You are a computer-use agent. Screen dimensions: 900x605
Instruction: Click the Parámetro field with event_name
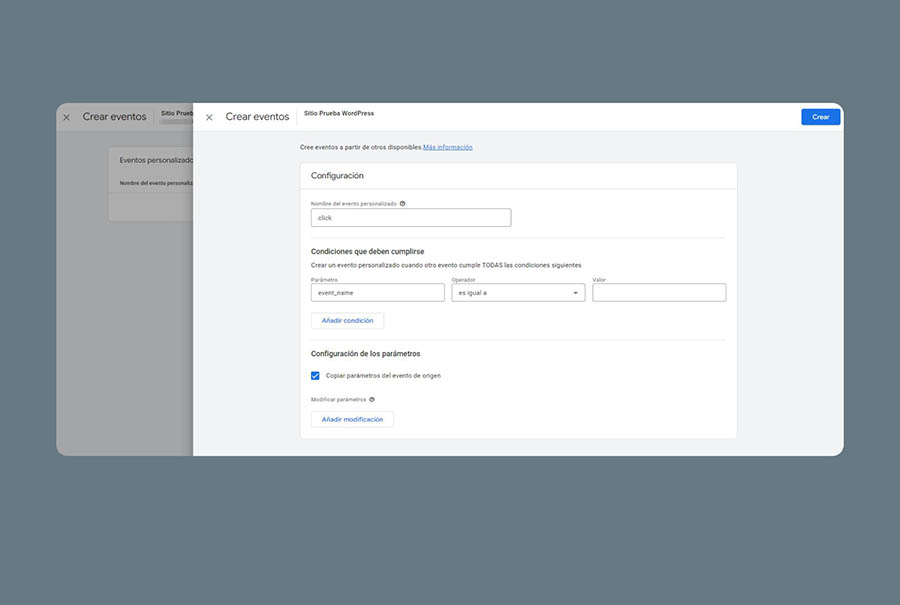(377, 293)
